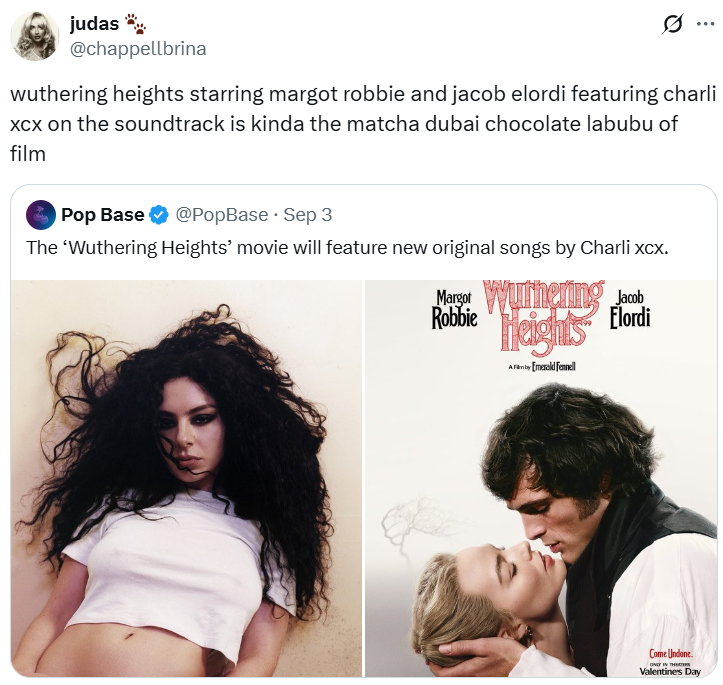Click Pop Base blue verified badge
Viewport: 723px width, 685px height.
click(159, 215)
